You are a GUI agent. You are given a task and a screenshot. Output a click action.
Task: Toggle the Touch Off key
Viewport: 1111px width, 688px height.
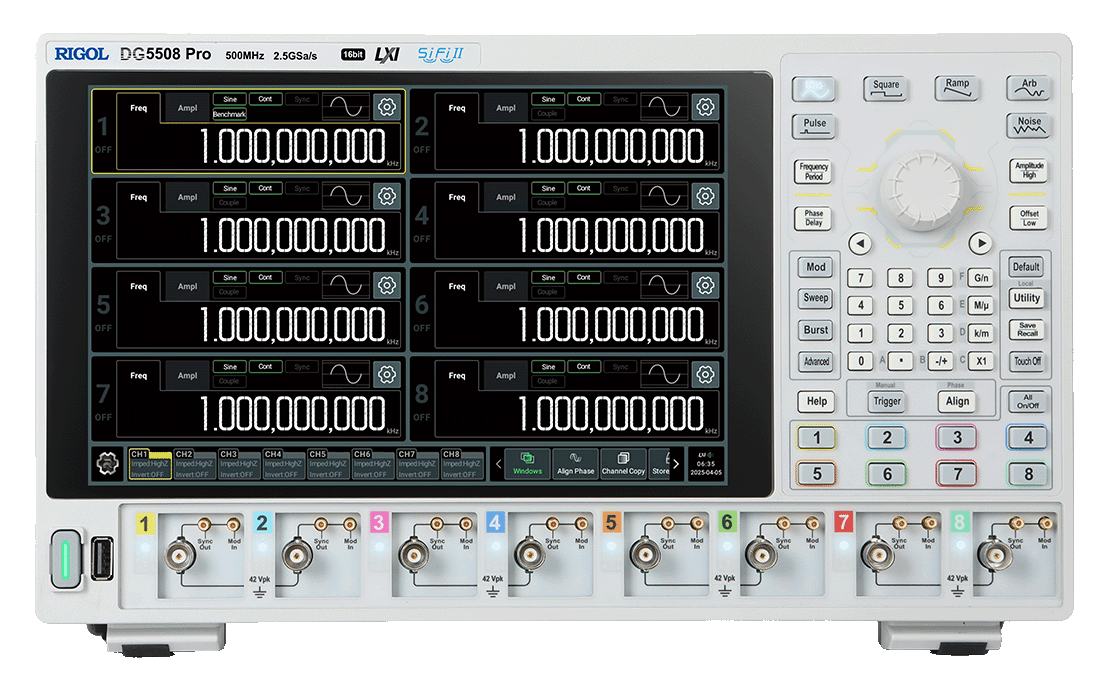(1027, 362)
